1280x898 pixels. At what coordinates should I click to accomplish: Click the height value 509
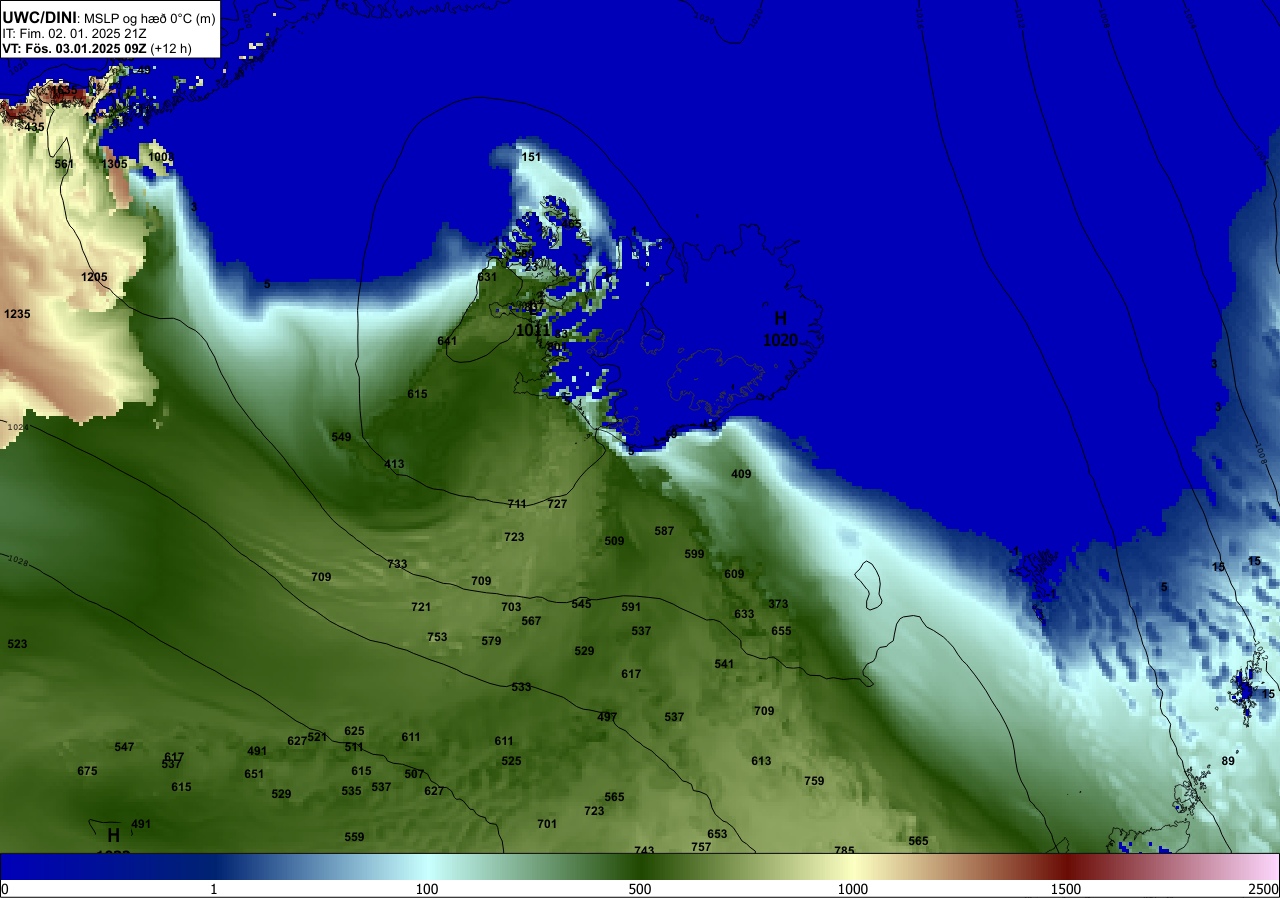point(614,541)
